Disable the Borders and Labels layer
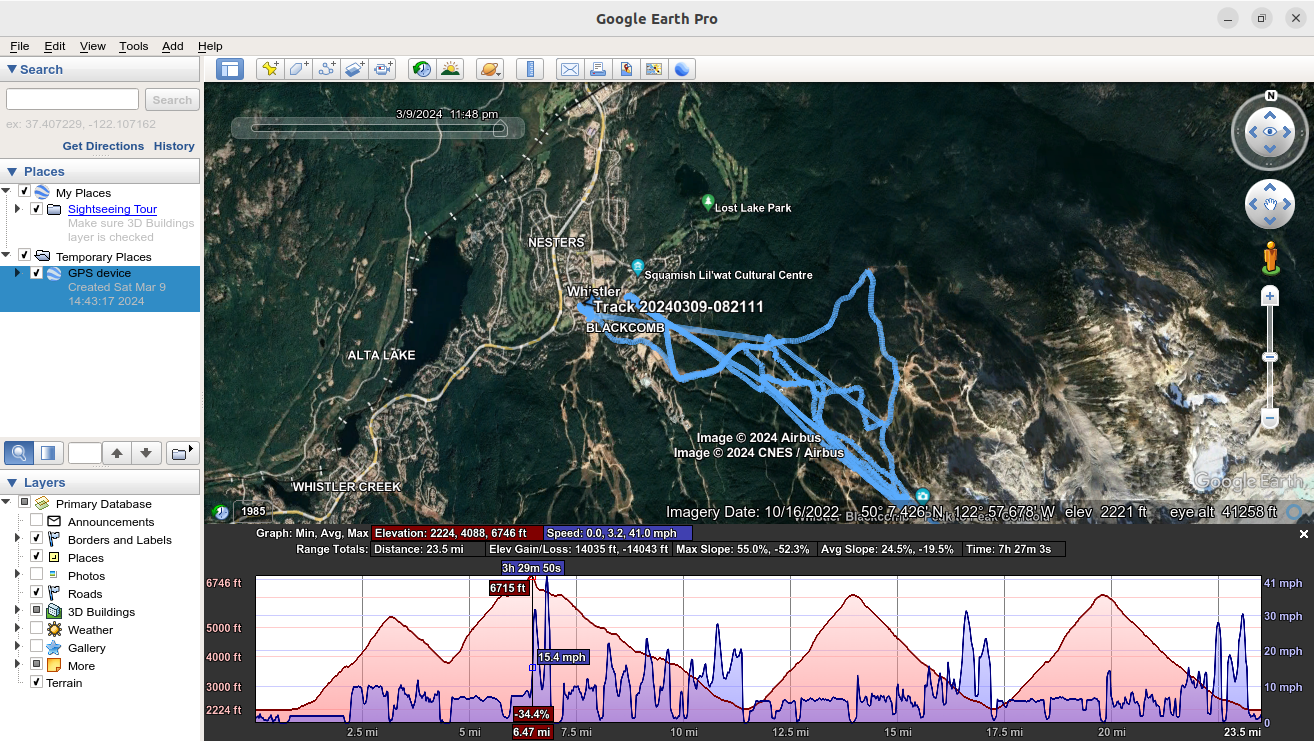This screenshot has width=1314, height=741. click(x=37, y=539)
